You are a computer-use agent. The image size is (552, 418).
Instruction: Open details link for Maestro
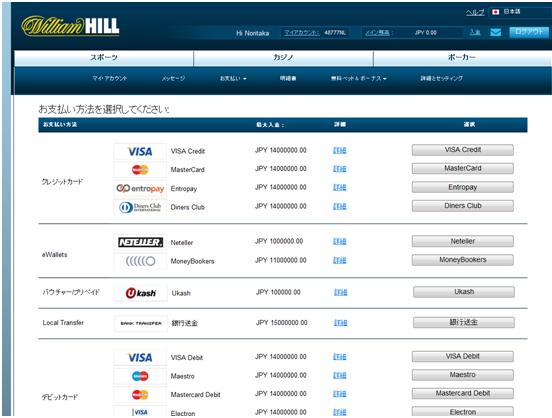pos(340,376)
